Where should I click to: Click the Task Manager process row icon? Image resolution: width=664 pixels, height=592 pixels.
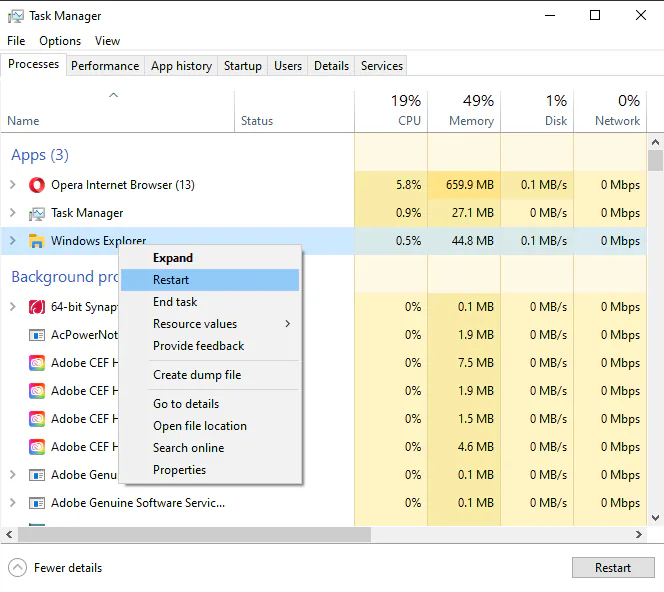37,213
